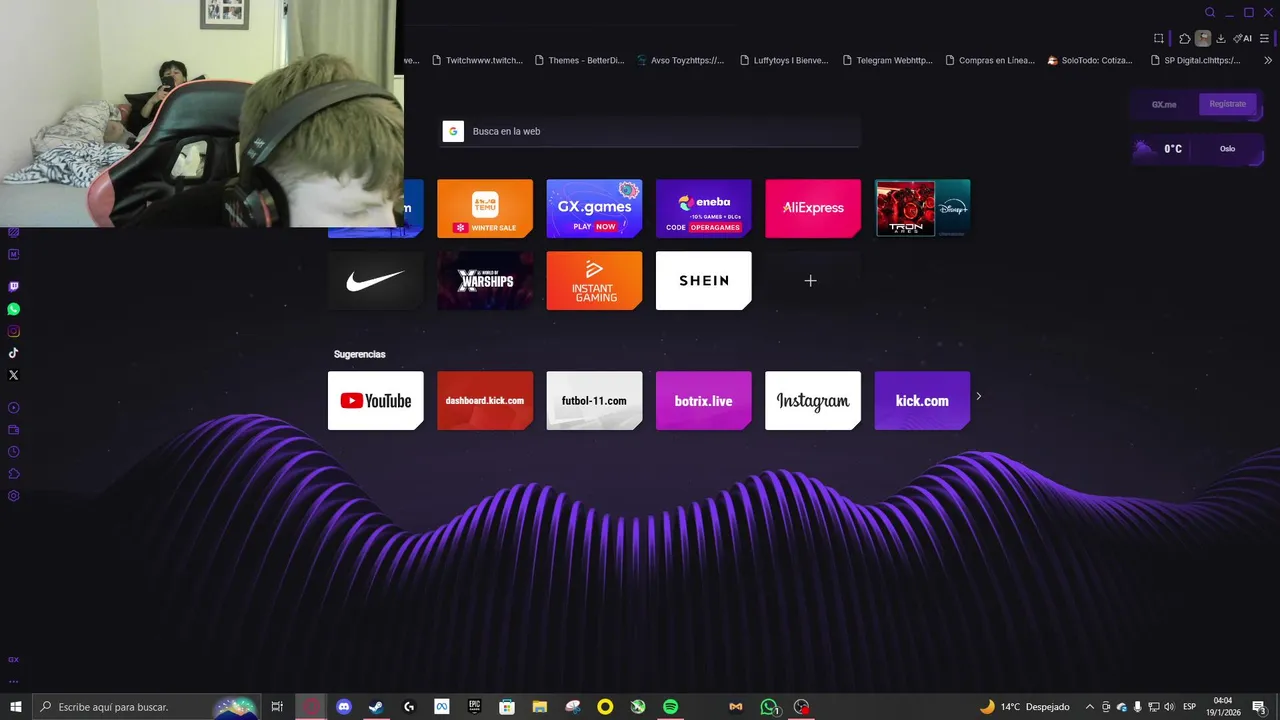1280x720 pixels.
Task: Open the GX.games speed dial tile
Action: pyautogui.click(x=594, y=208)
